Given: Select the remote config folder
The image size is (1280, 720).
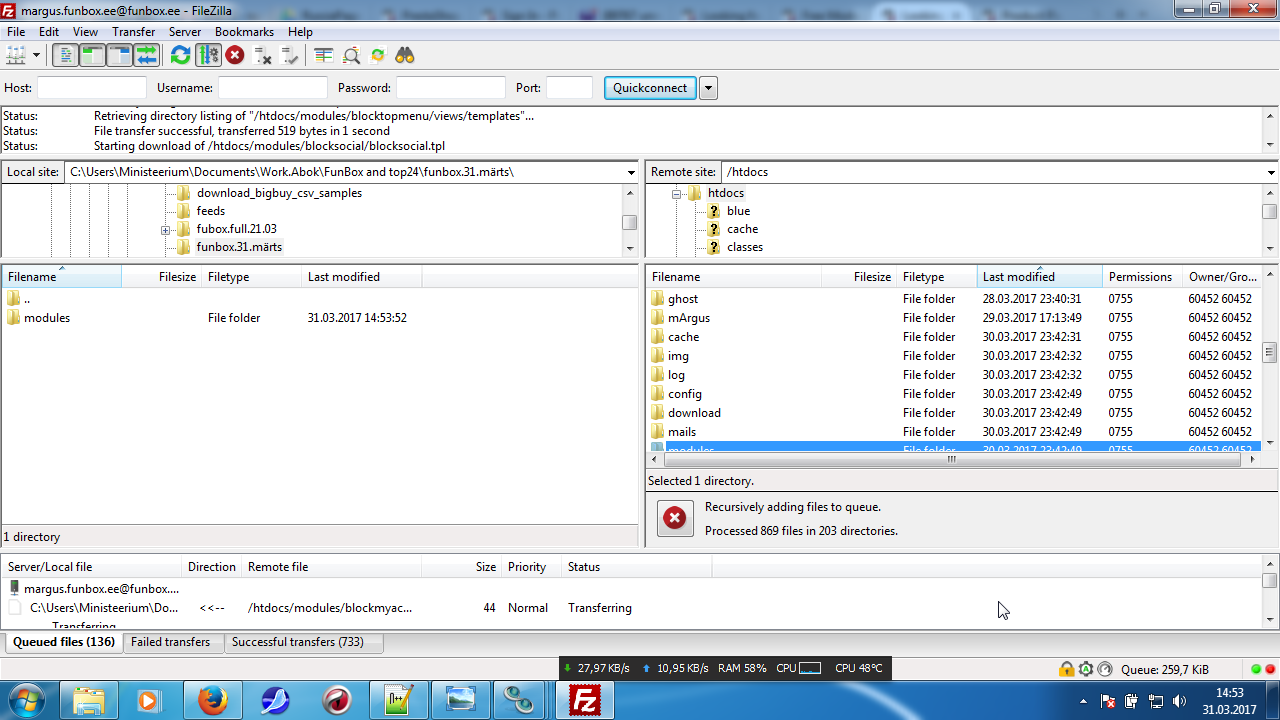Looking at the screenshot, I should point(685,394).
